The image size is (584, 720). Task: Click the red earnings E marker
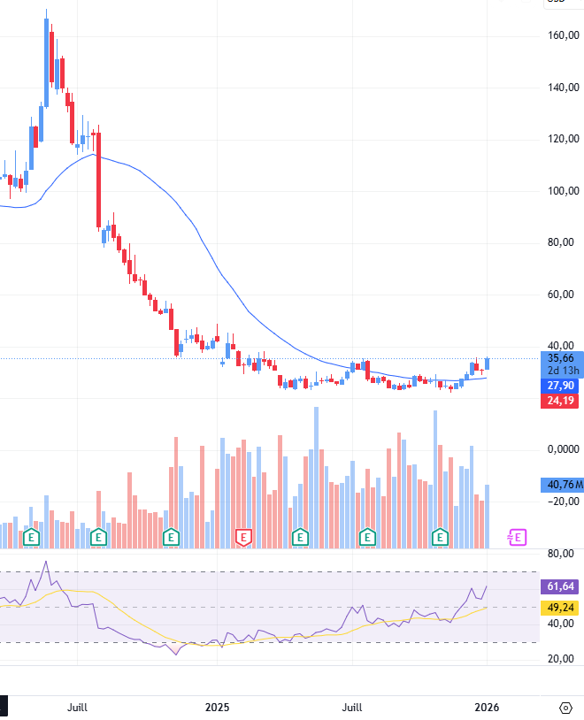[243, 537]
